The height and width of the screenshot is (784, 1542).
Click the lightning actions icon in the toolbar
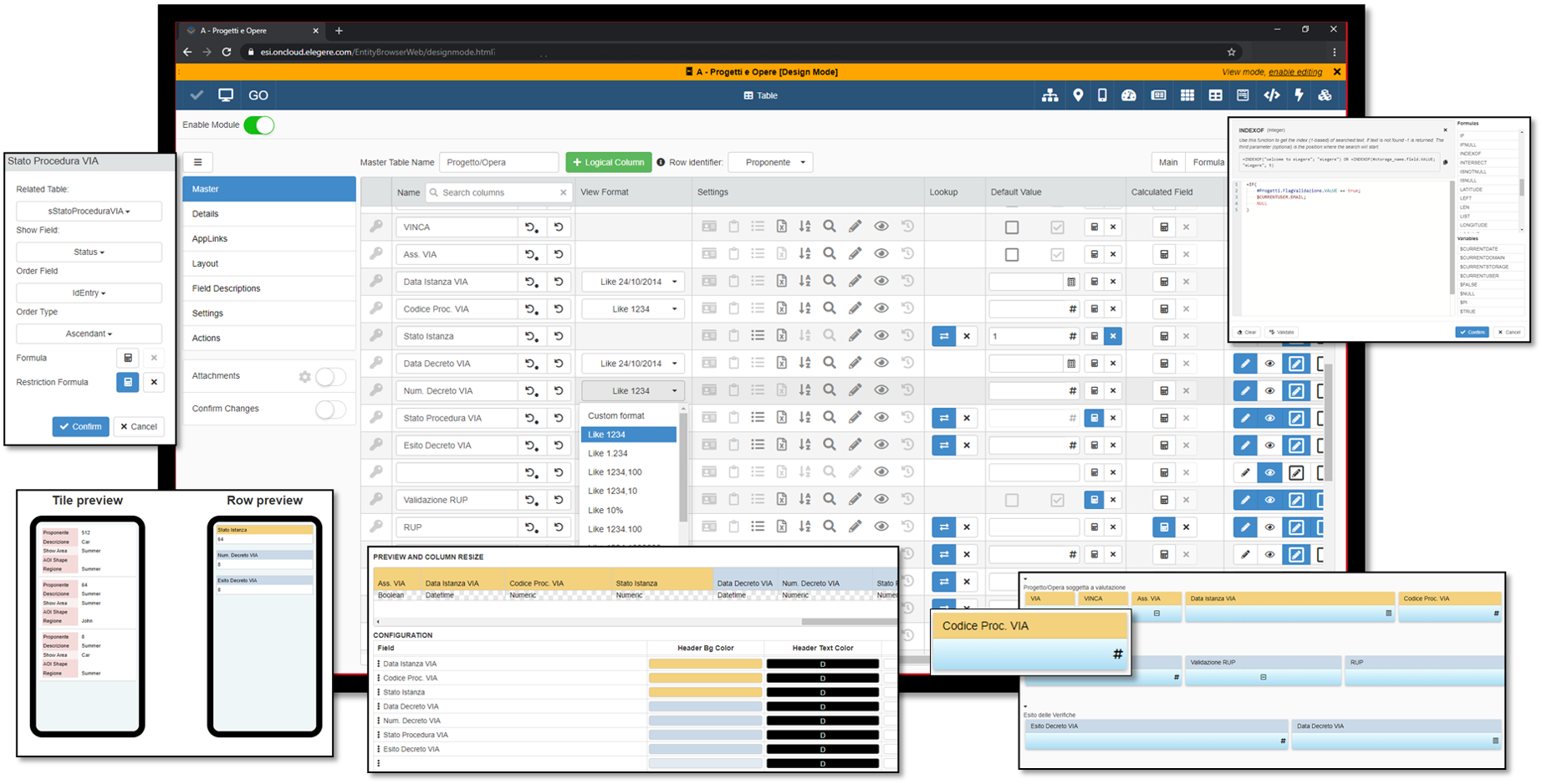click(x=1299, y=95)
